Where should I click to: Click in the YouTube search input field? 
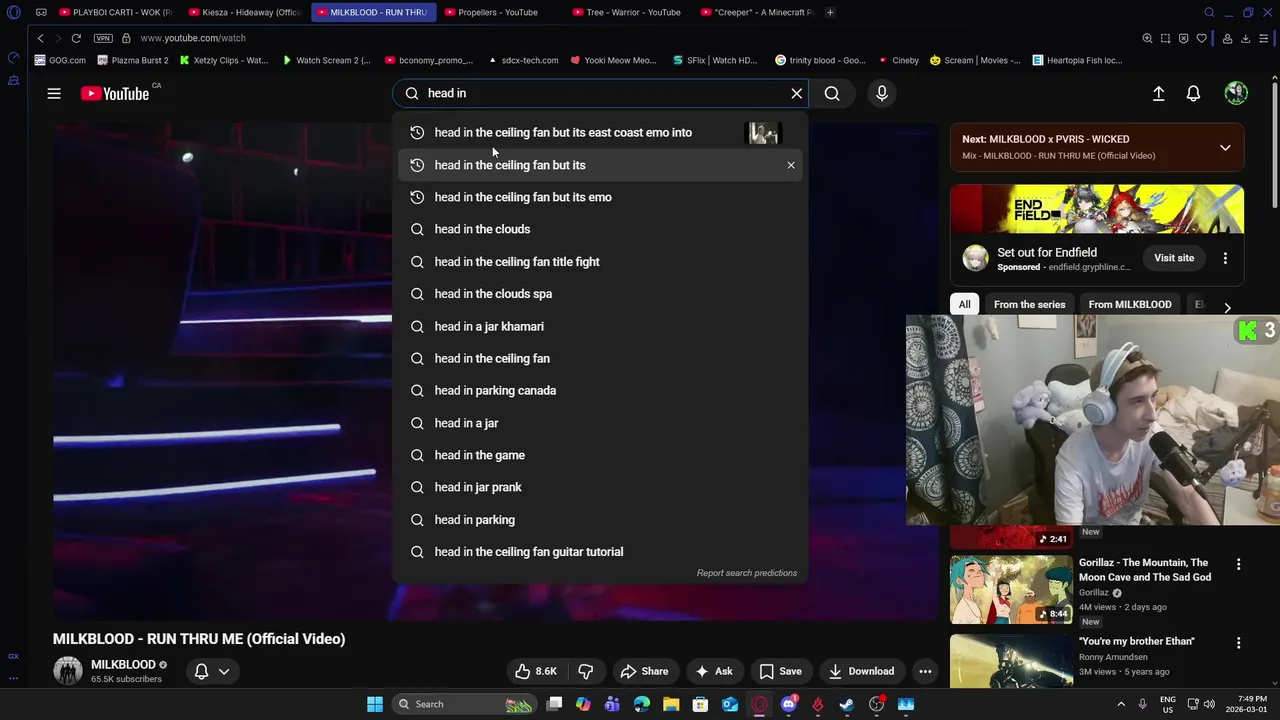600,93
